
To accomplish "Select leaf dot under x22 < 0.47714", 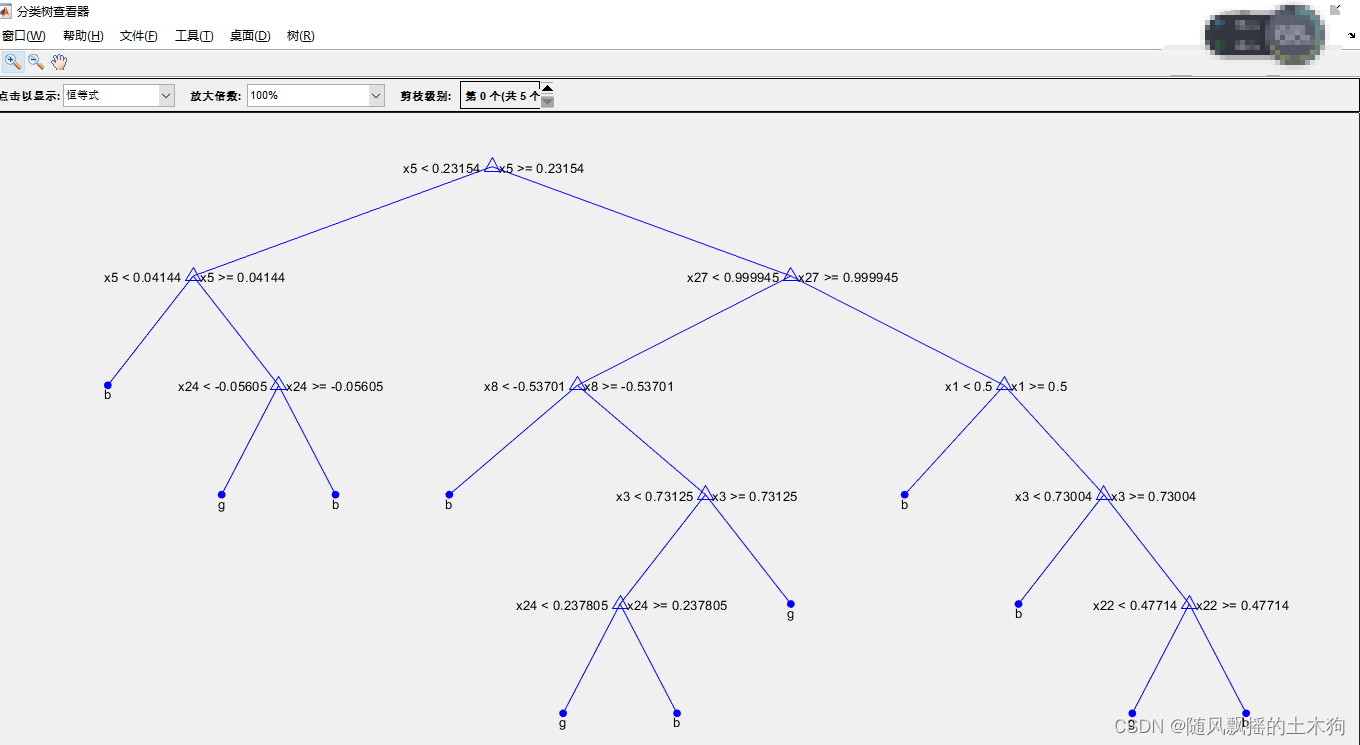I will click(1132, 713).
